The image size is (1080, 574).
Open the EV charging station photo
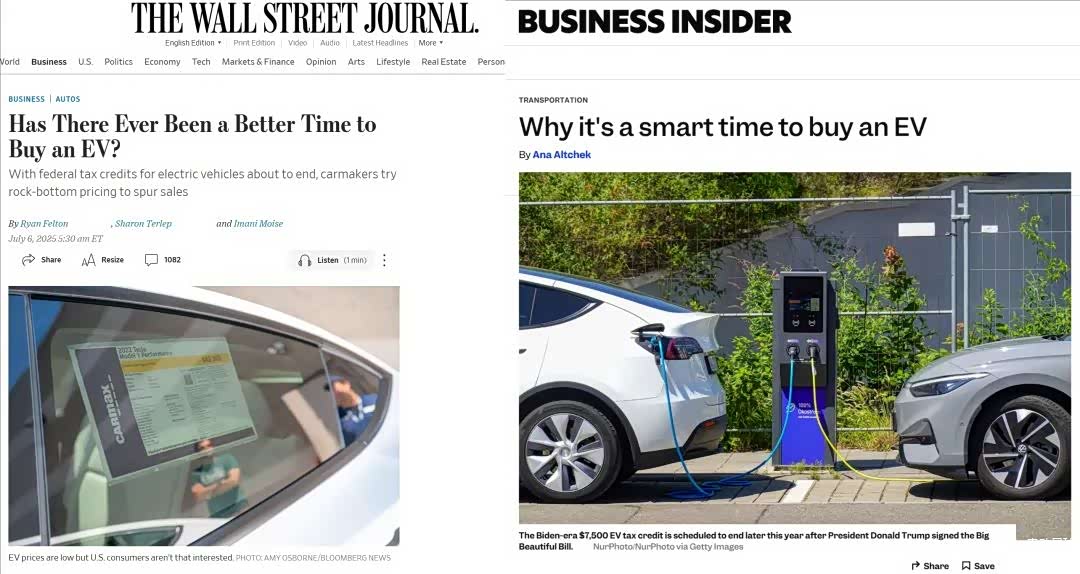pos(795,347)
